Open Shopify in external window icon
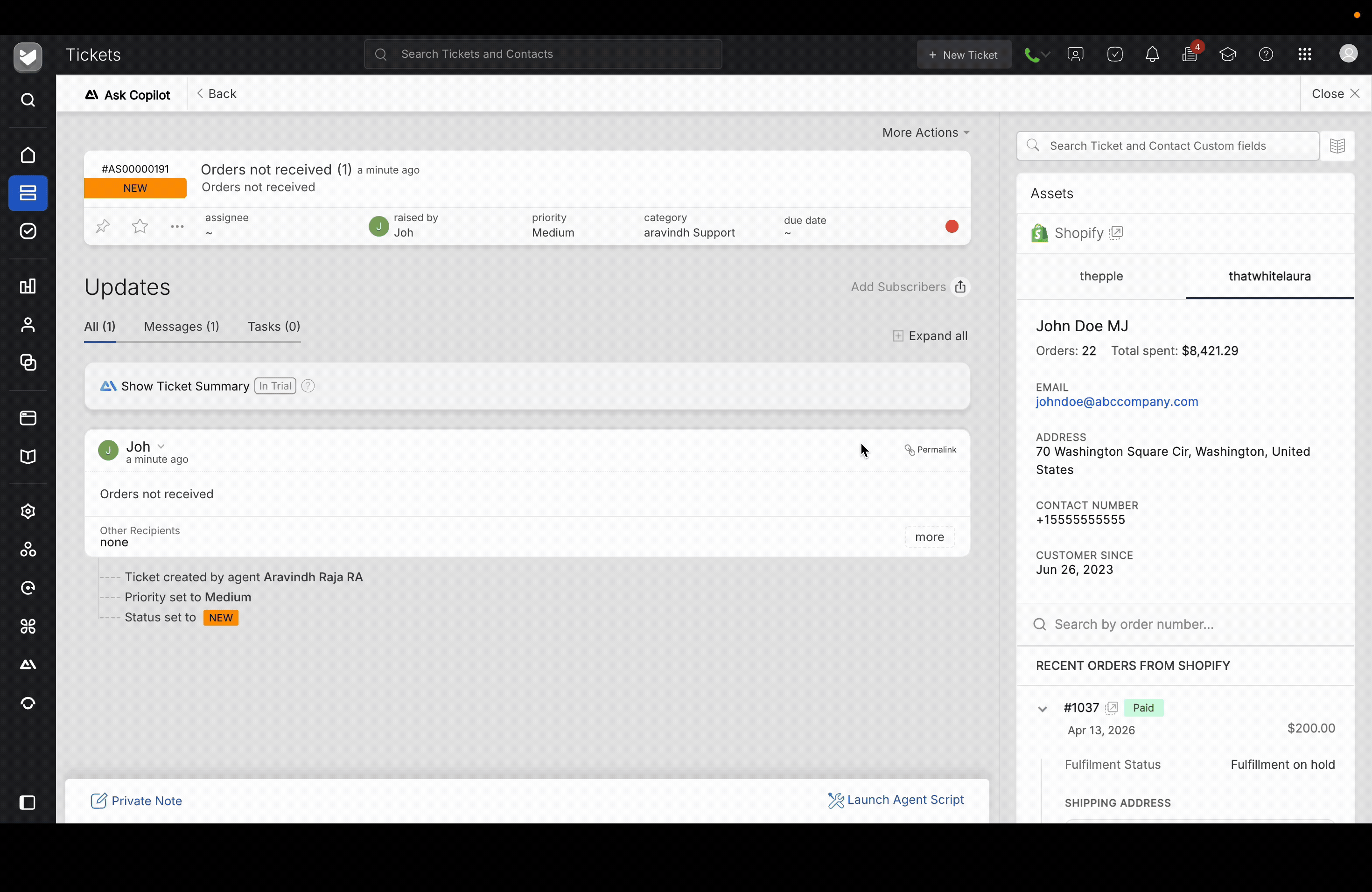The height and width of the screenshot is (892, 1372). coord(1116,233)
